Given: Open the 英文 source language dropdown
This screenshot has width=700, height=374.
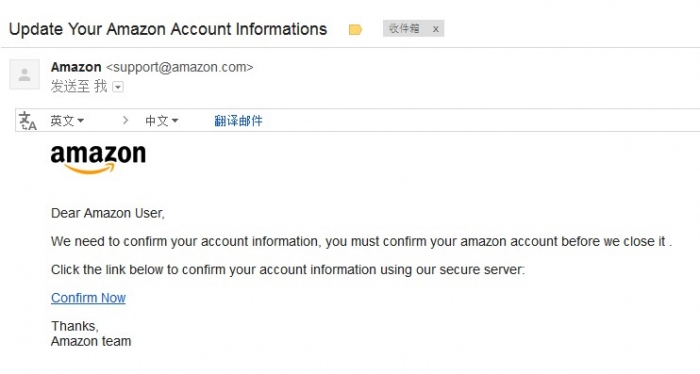Looking at the screenshot, I should coord(67,121).
